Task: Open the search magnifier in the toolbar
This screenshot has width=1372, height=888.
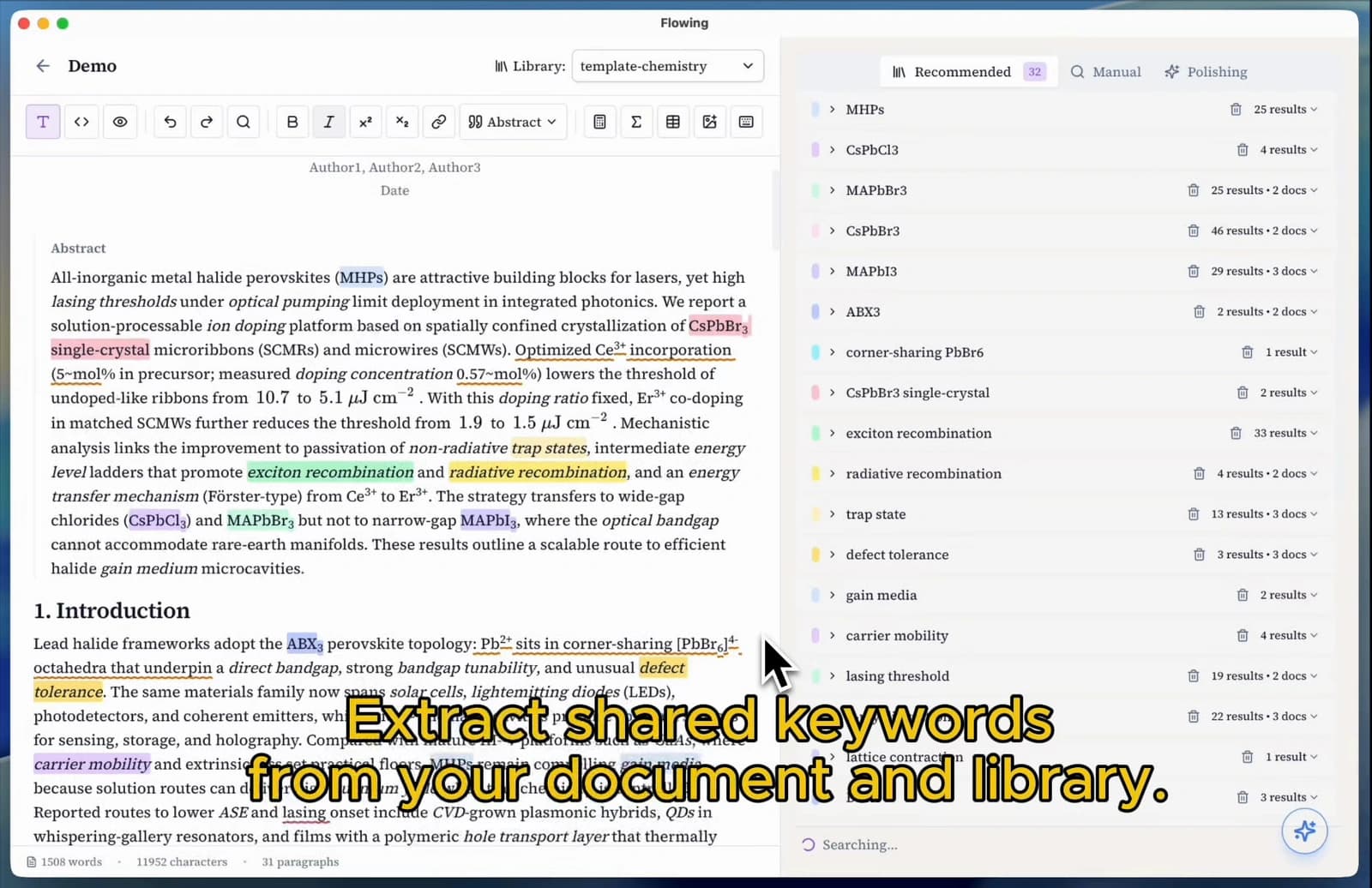Action: [x=244, y=122]
